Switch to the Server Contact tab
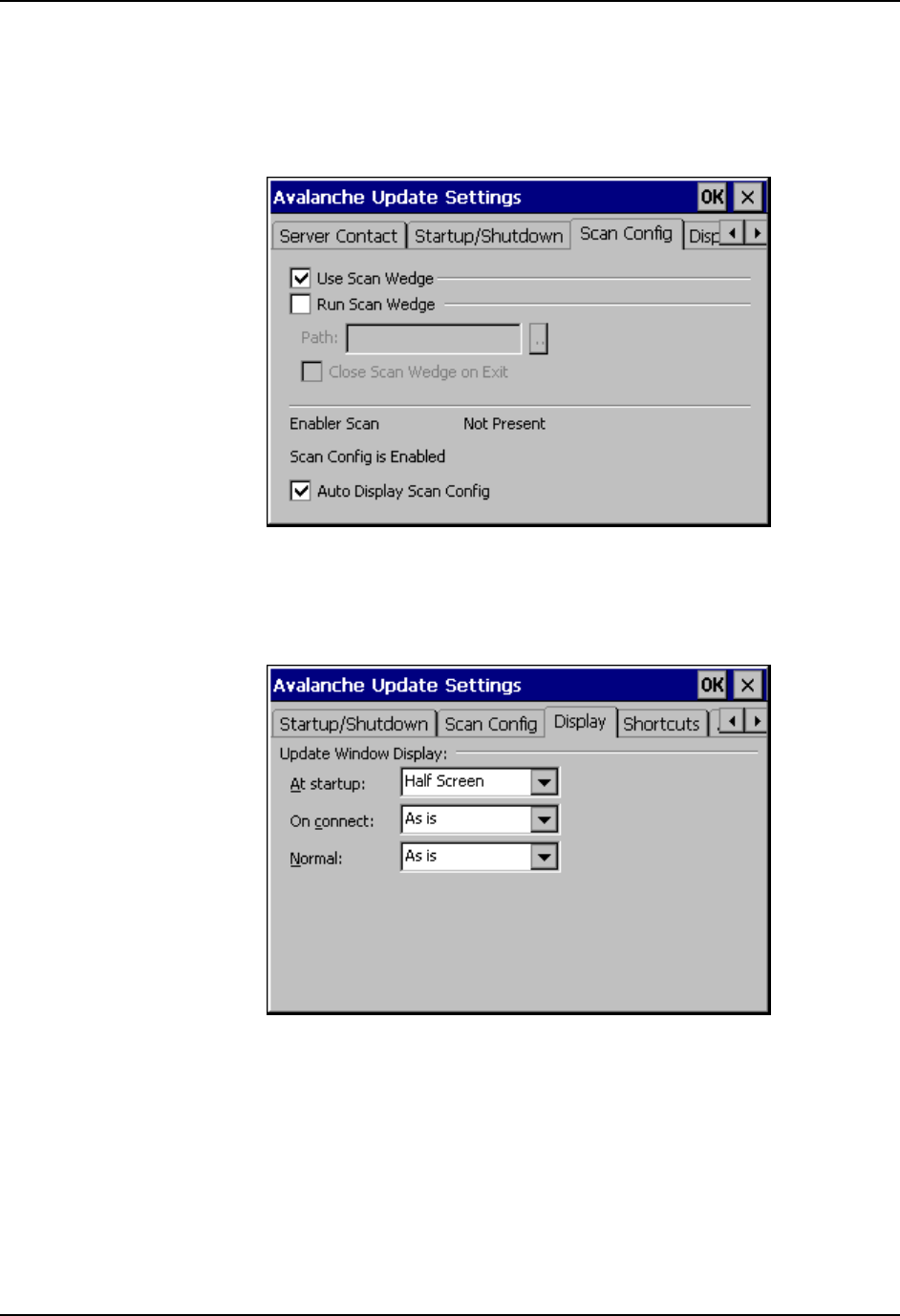Screen dimensions: 900x1316 338,236
